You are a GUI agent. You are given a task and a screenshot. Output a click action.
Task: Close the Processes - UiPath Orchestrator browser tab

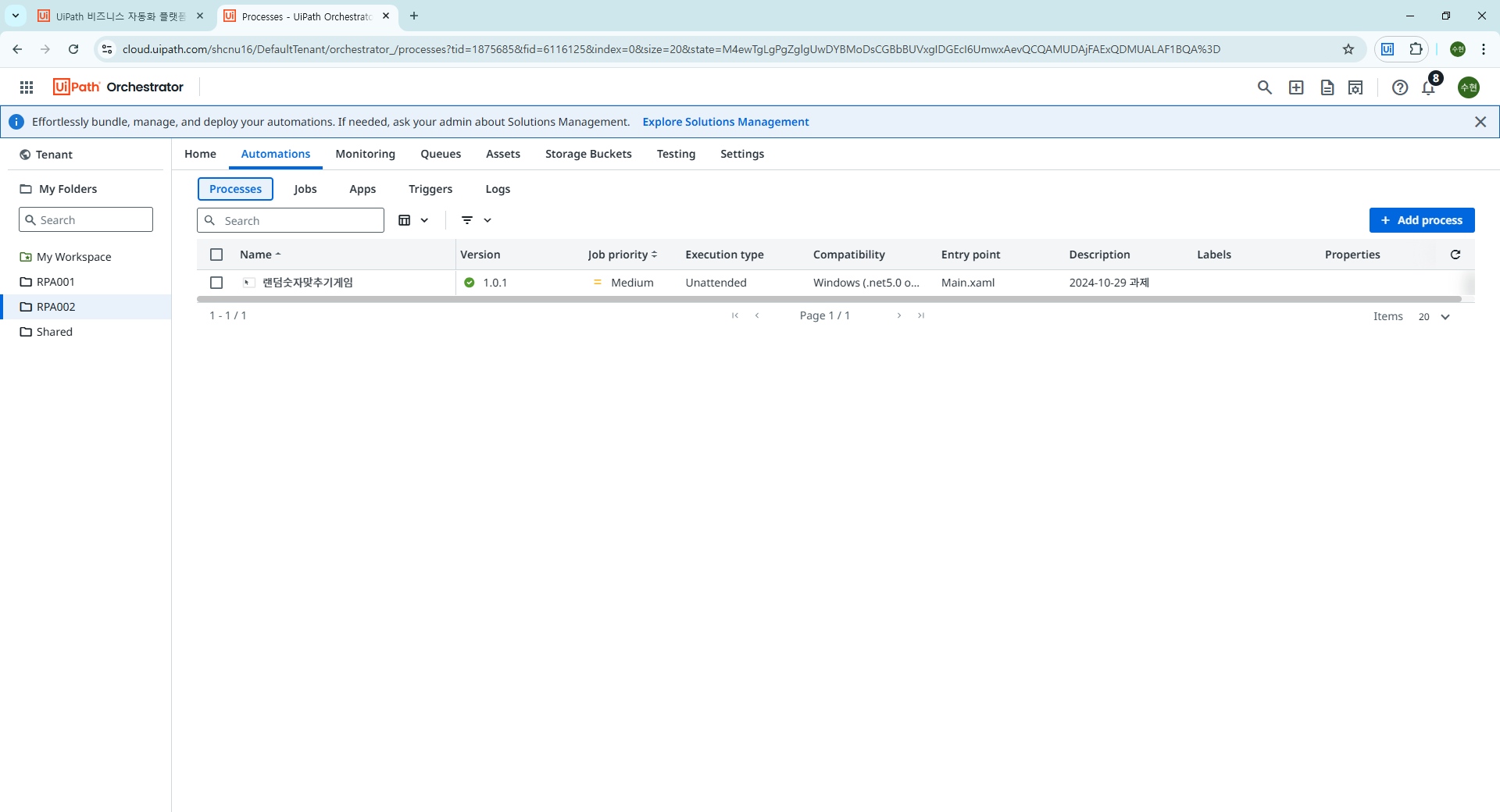386,16
